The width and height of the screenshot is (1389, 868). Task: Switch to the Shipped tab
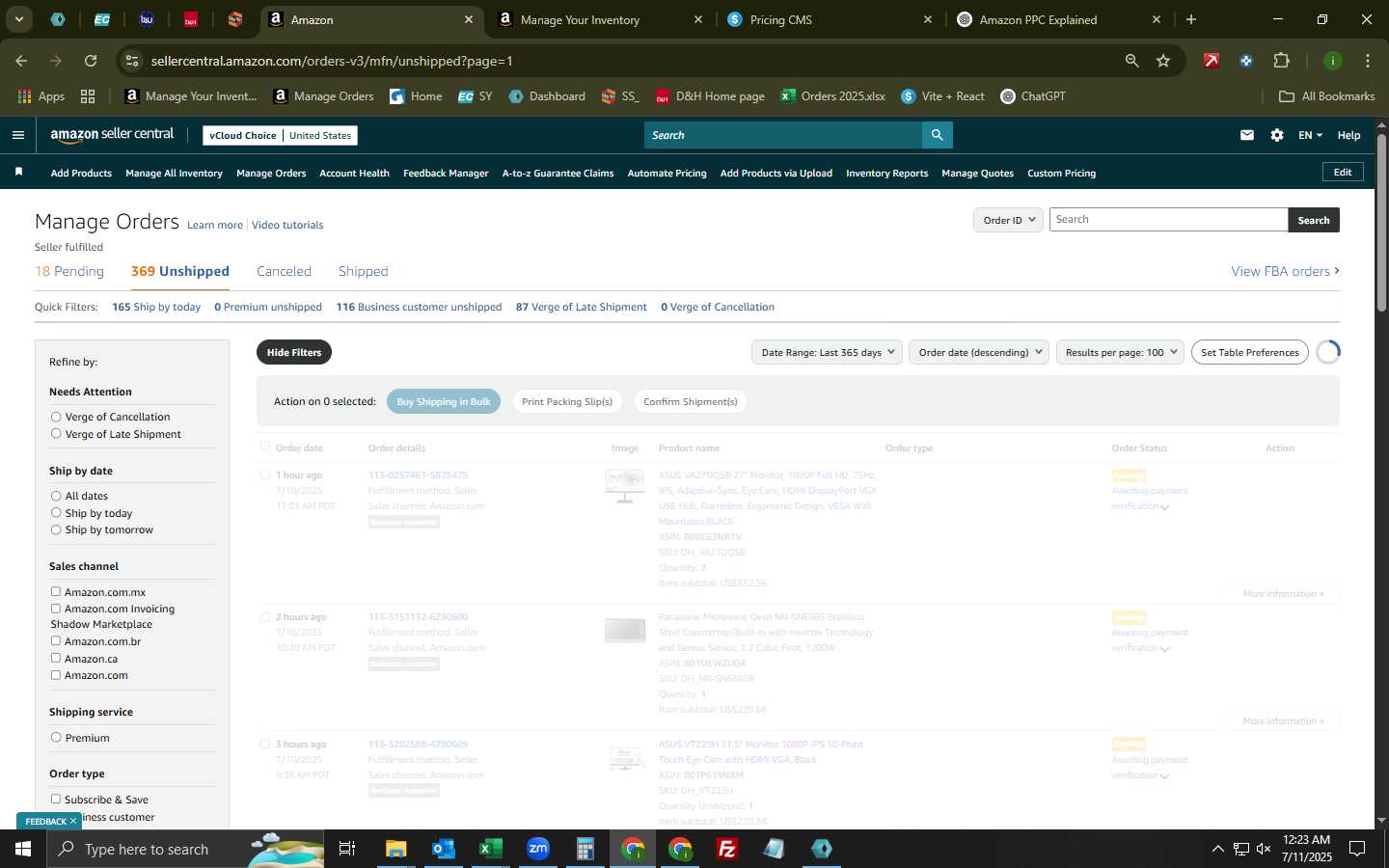click(x=363, y=271)
